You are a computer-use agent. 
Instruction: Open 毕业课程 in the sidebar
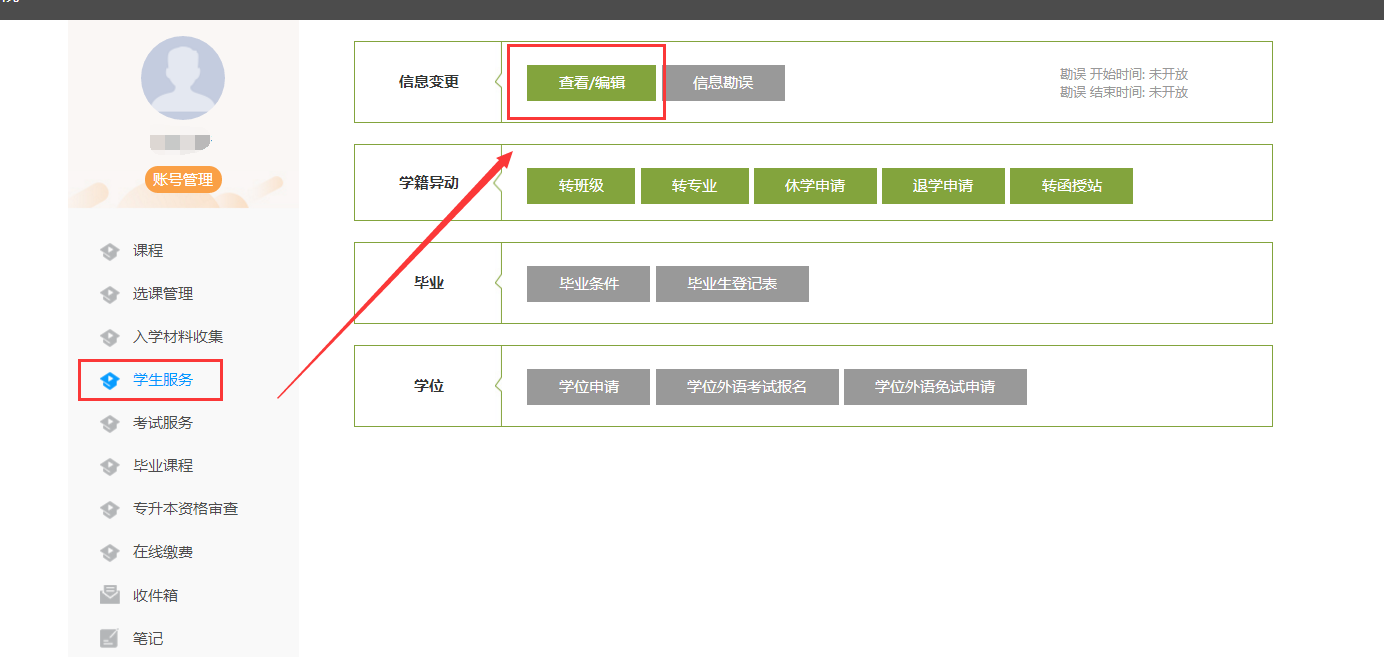coord(163,466)
